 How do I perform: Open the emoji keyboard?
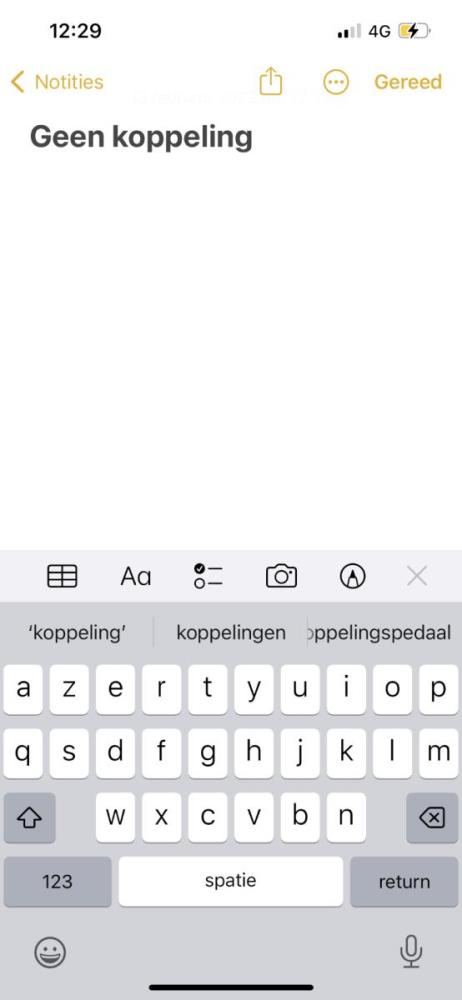coord(50,953)
